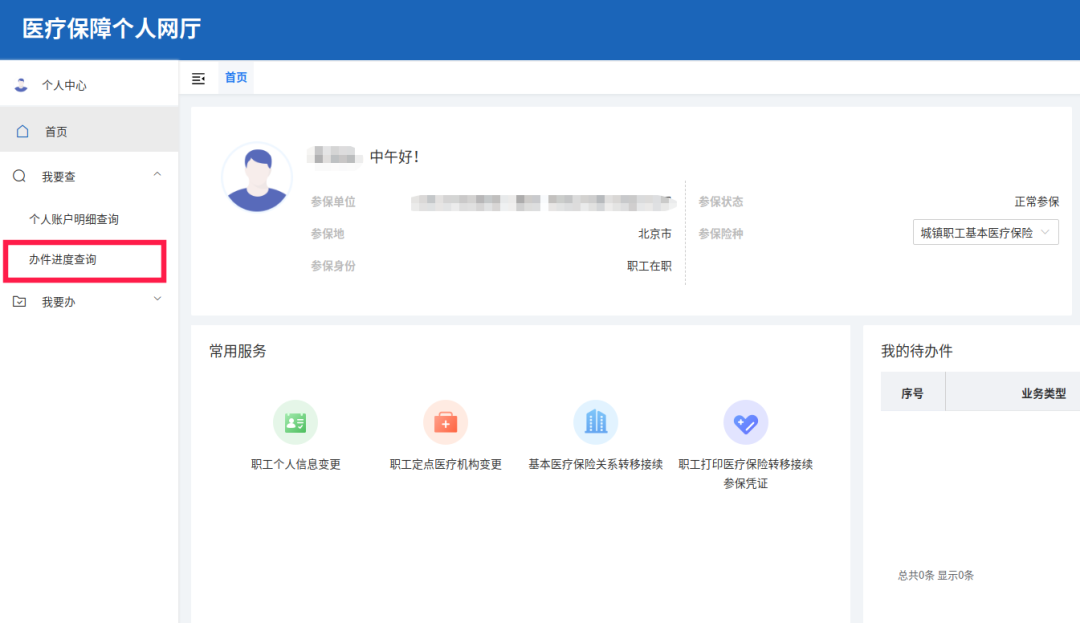Click the 职工个人信息变更 text link
Viewport: 1080px width, 623px height.
295,464
